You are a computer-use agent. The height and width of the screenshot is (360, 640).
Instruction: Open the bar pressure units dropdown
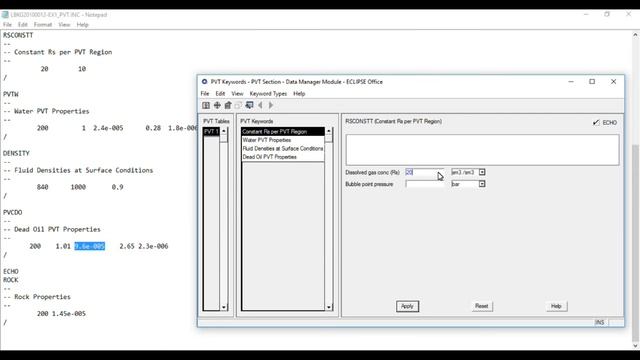pos(482,184)
